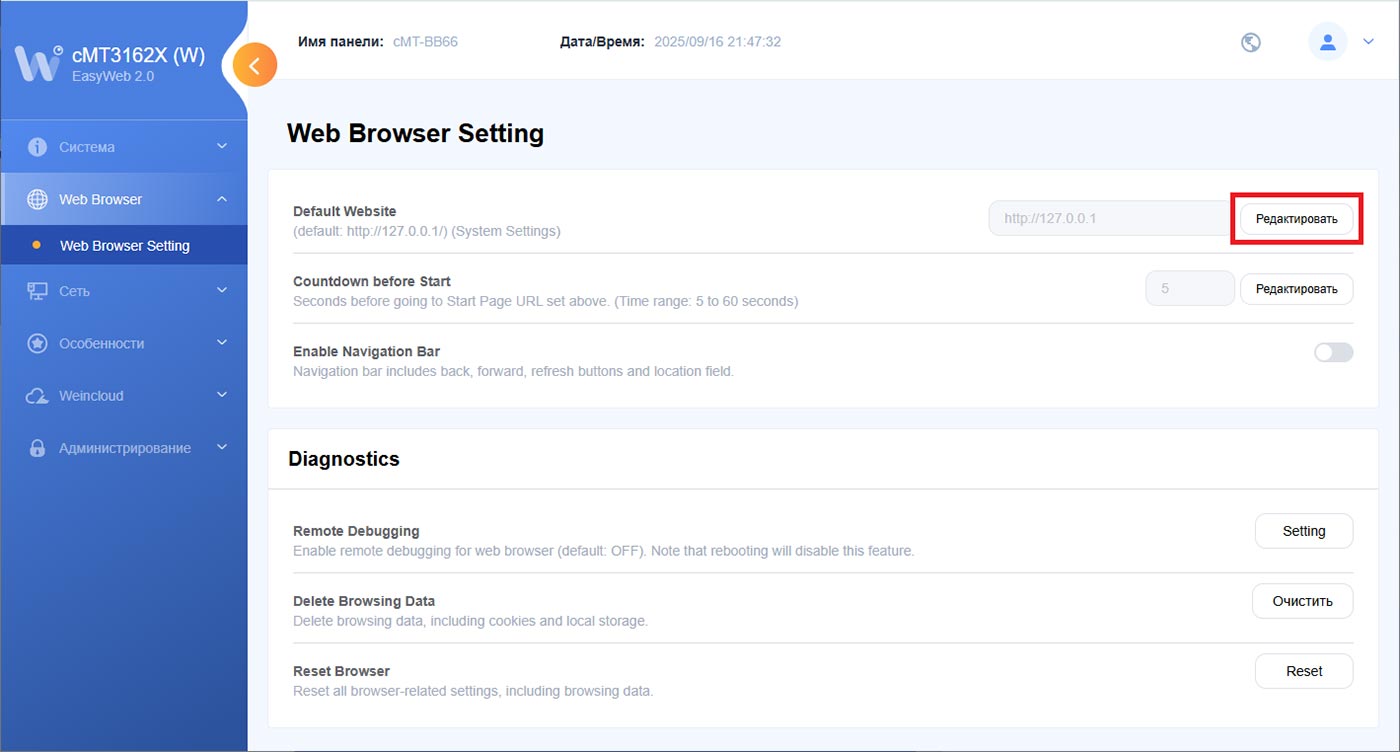Expand the Администрирование section chevron

click(222, 448)
